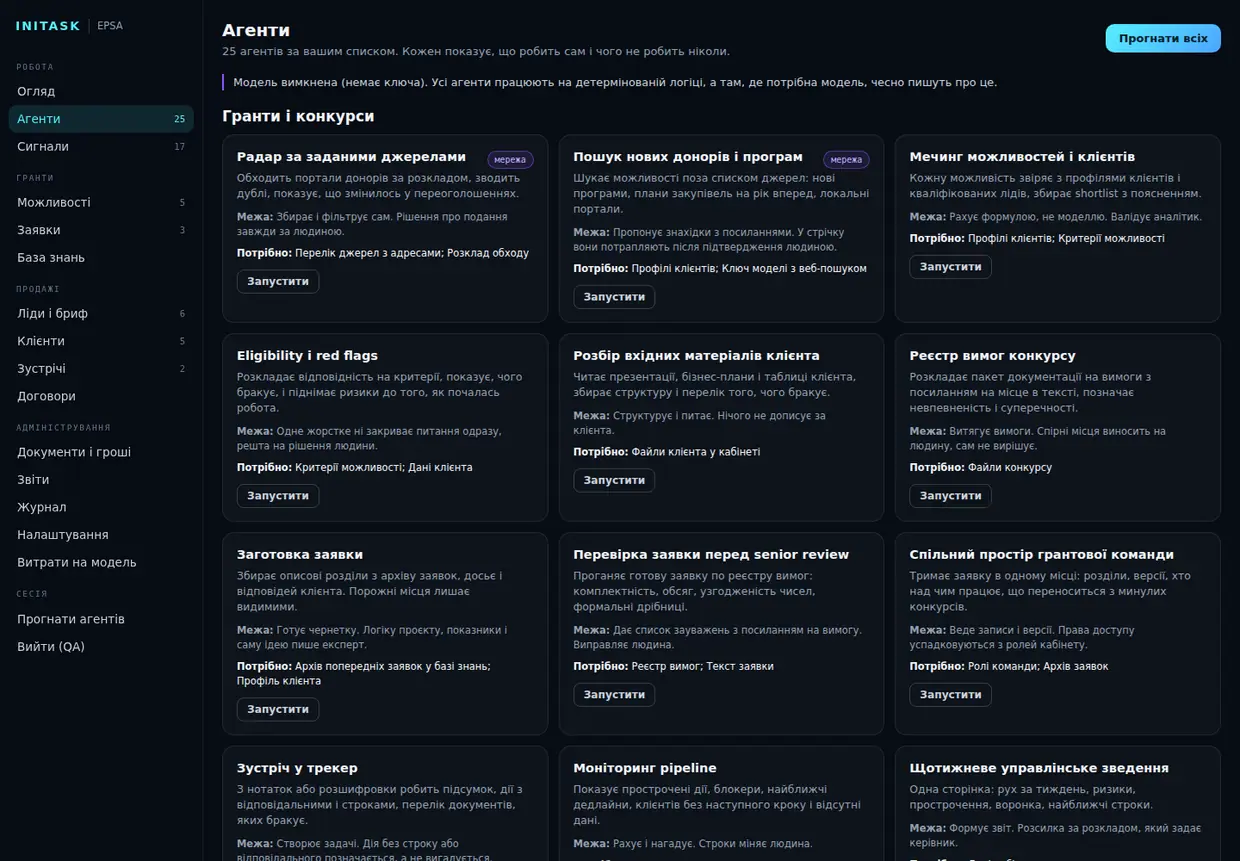Image resolution: width=1240 pixels, height=861 pixels.
Task: Run the Радар за заданими джерелами agent
Action: 278,281
